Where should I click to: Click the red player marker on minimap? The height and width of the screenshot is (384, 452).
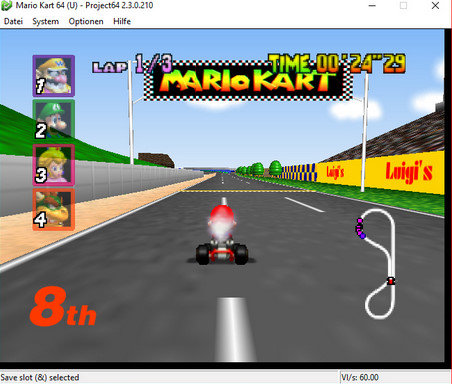[x=391, y=281]
